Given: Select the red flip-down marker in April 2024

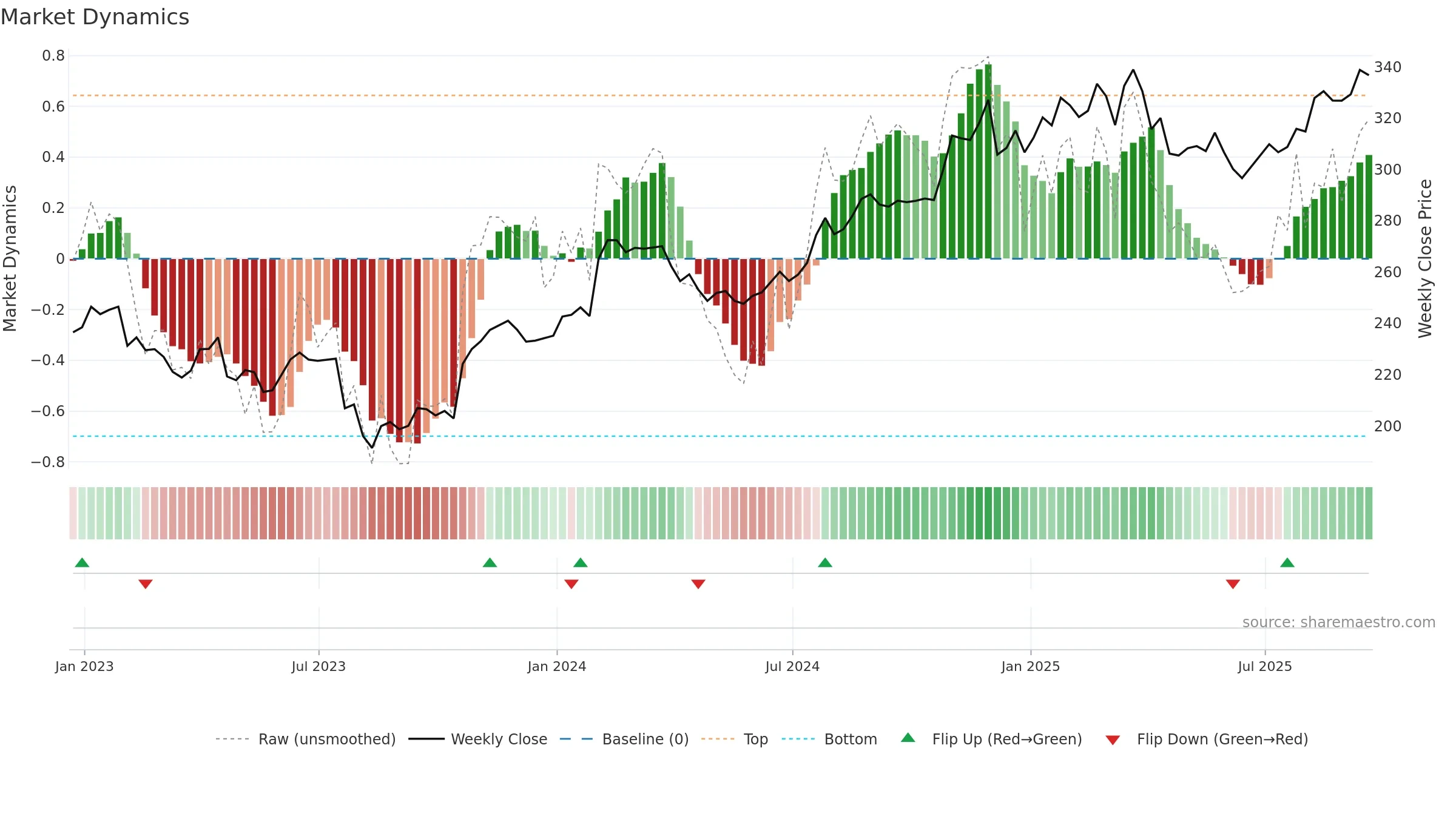Looking at the screenshot, I should click(x=698, y=584).
